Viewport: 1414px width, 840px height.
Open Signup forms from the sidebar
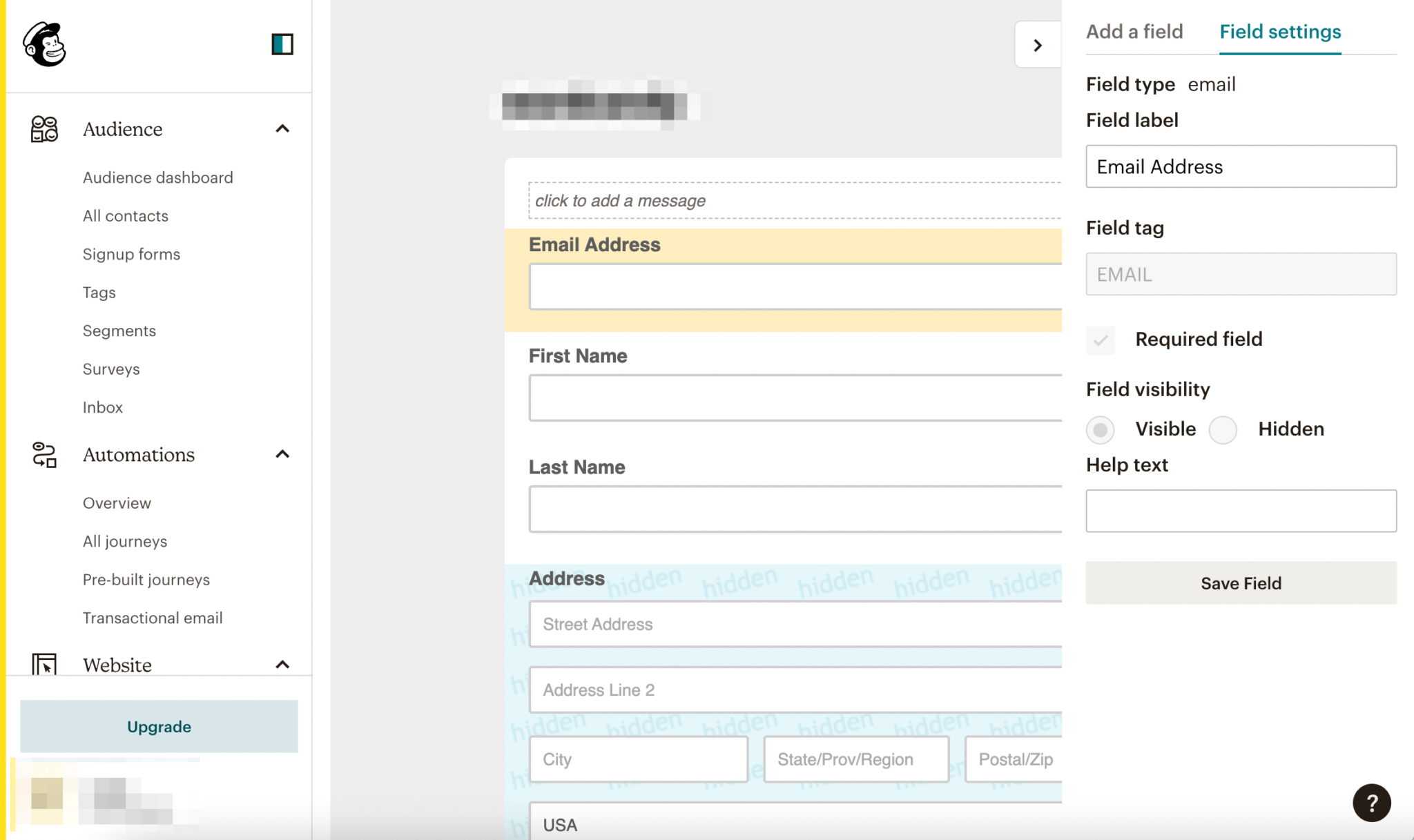(x=131, y=254)
